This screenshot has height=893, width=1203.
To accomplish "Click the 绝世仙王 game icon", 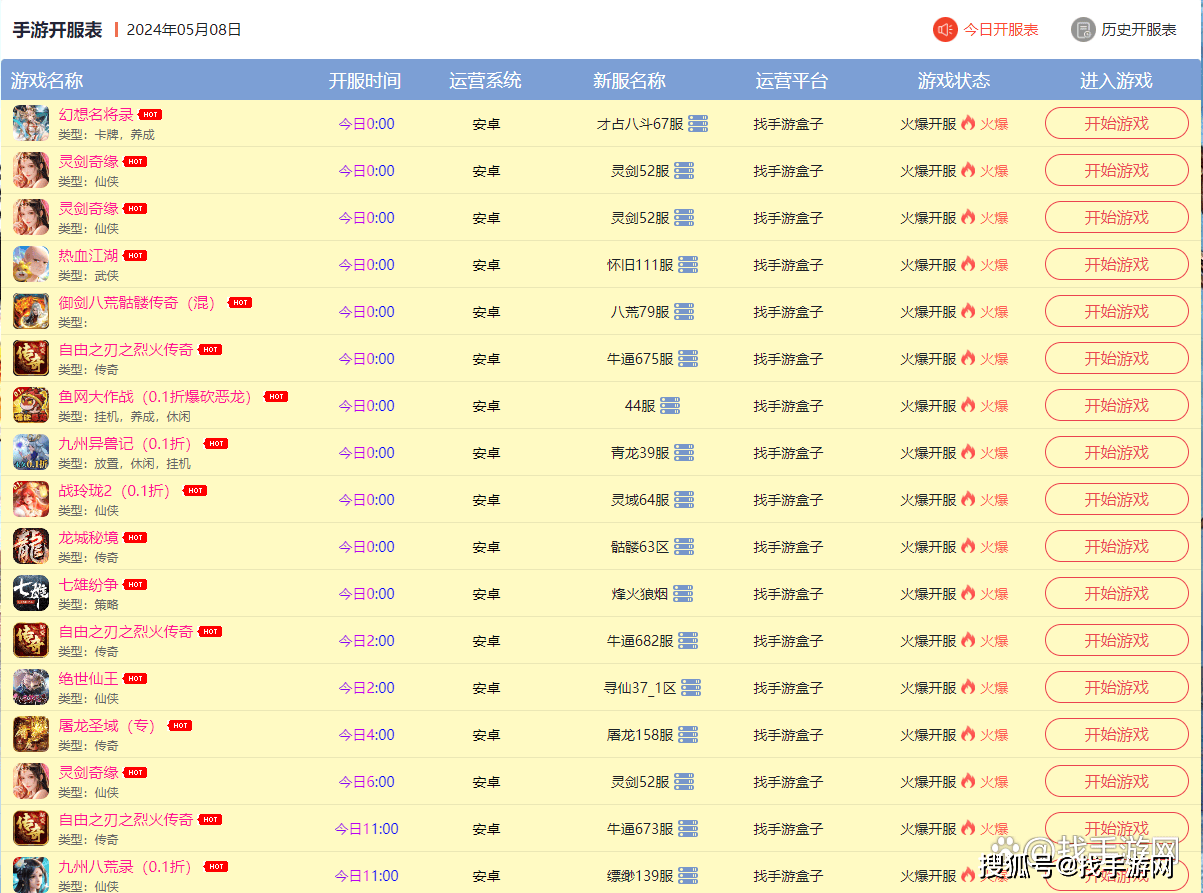I will click(30, 687).
